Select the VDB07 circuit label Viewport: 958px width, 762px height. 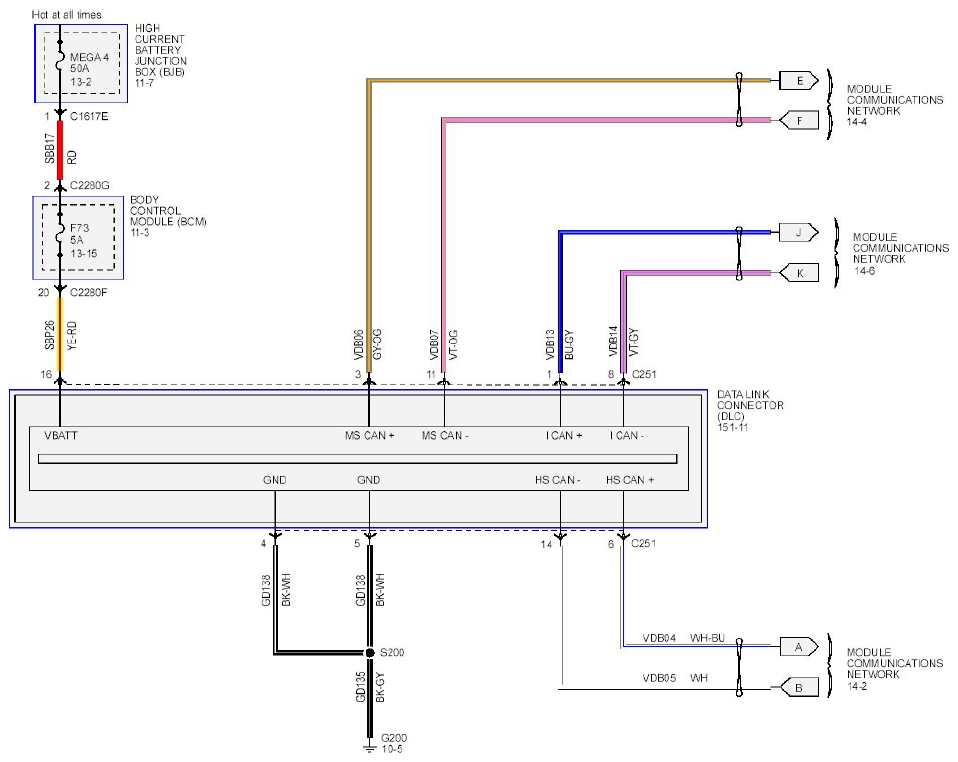tap(434, 345)
